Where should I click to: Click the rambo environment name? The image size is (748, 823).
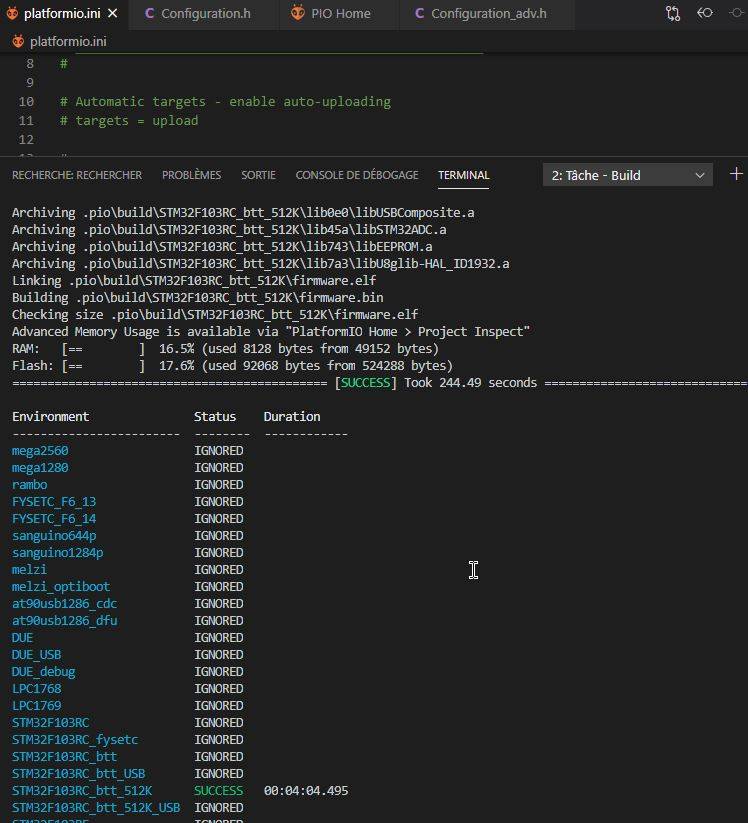coord(29,484)
